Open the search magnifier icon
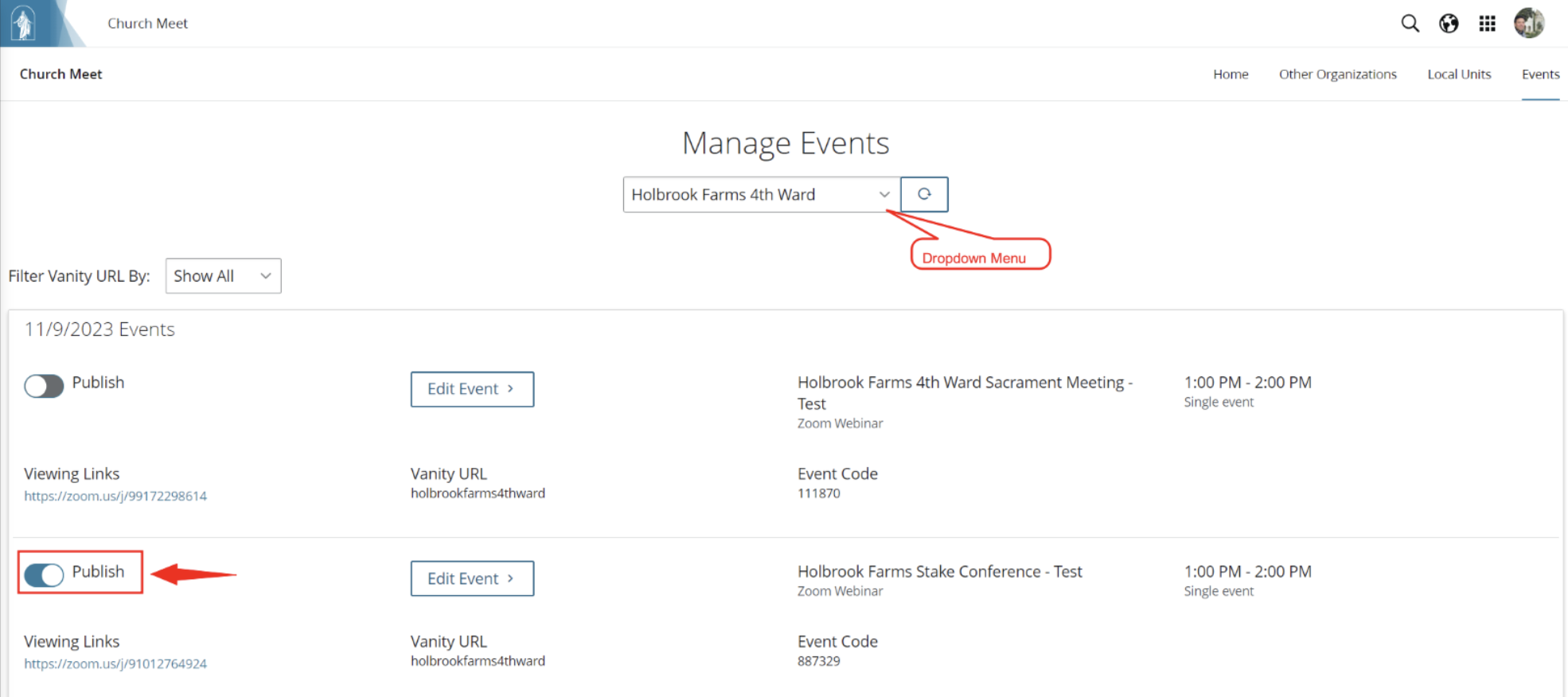 (1410, 23)
